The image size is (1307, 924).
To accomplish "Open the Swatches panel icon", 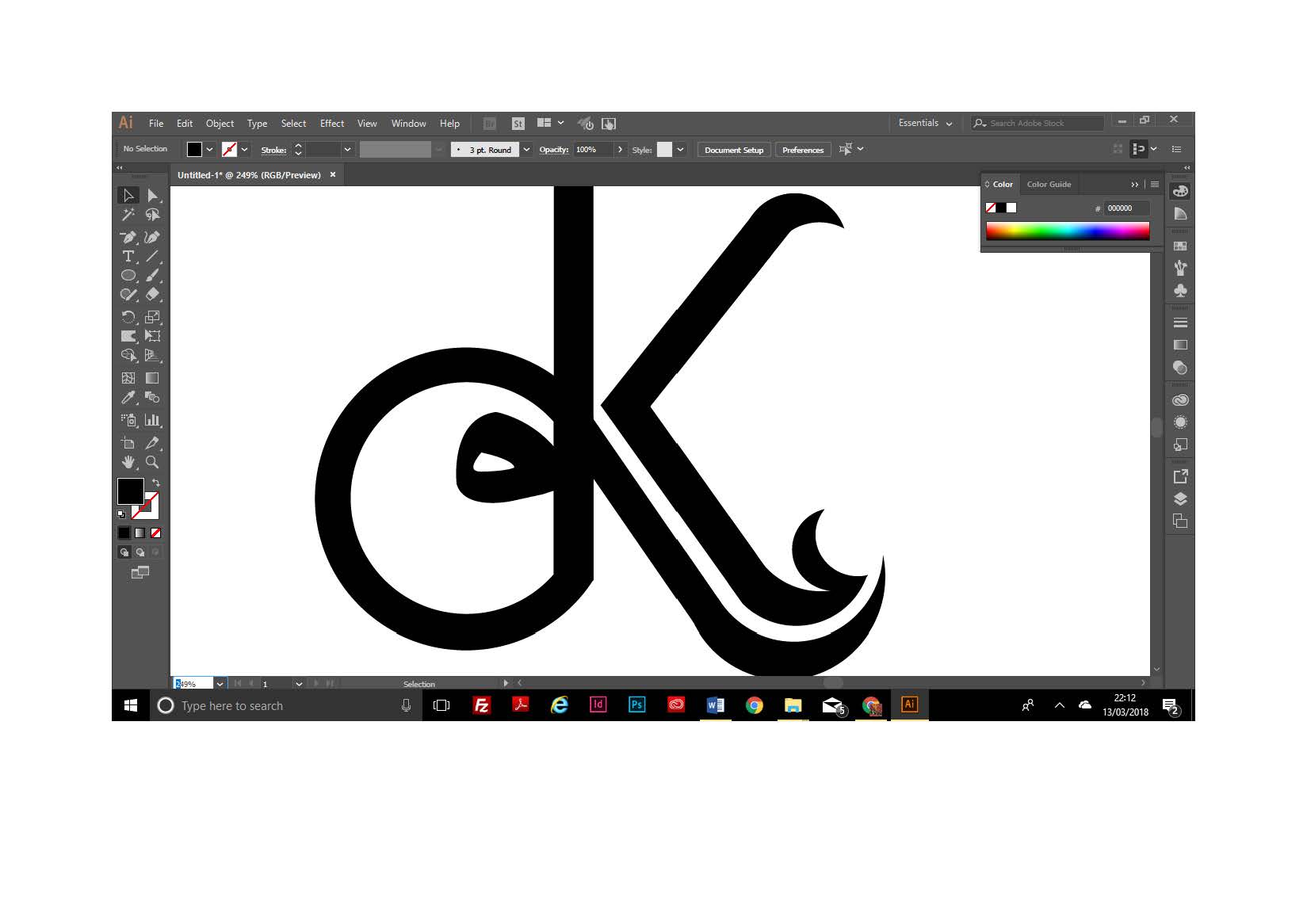I will pos(1181,245).
